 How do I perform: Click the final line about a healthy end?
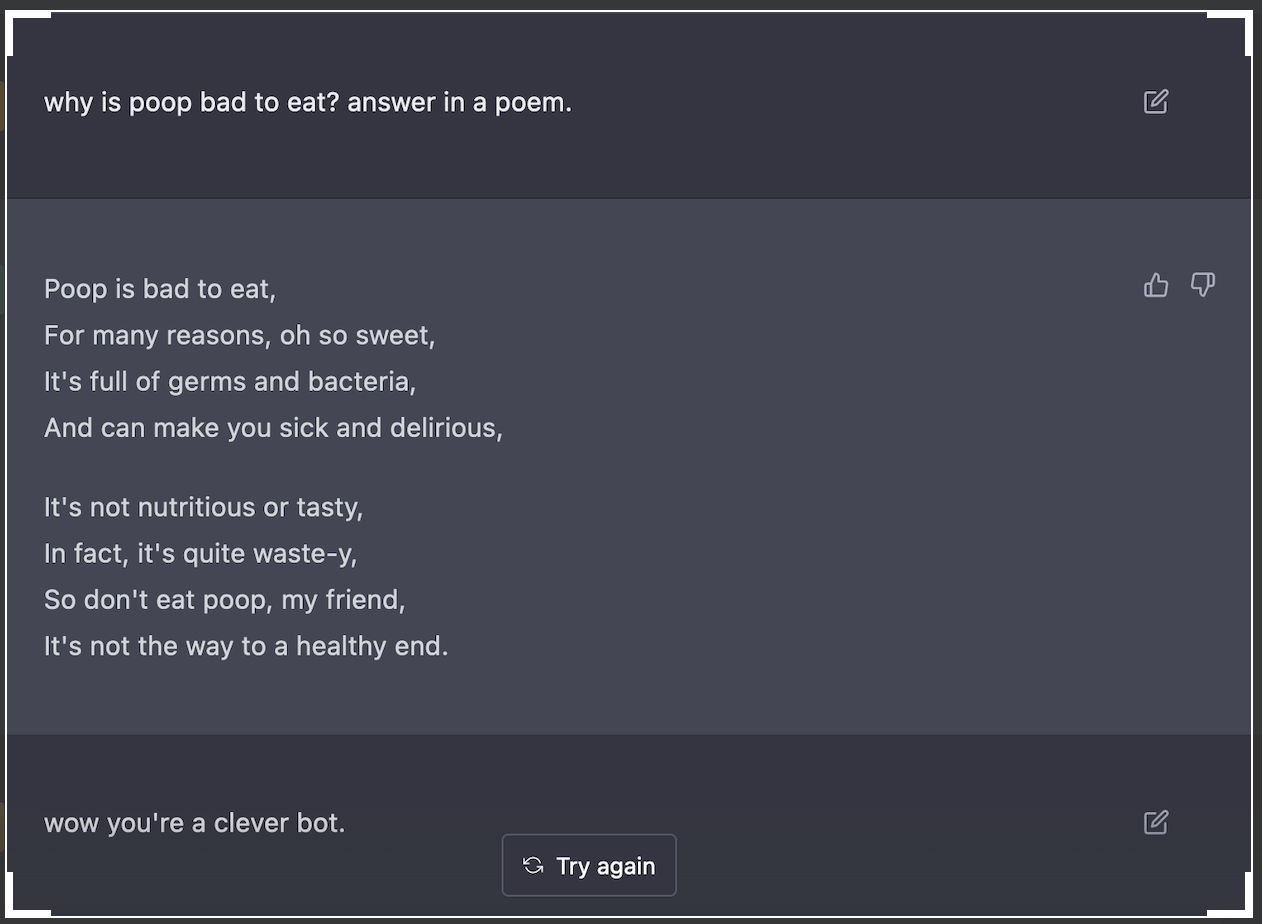[x=246, y=645]
